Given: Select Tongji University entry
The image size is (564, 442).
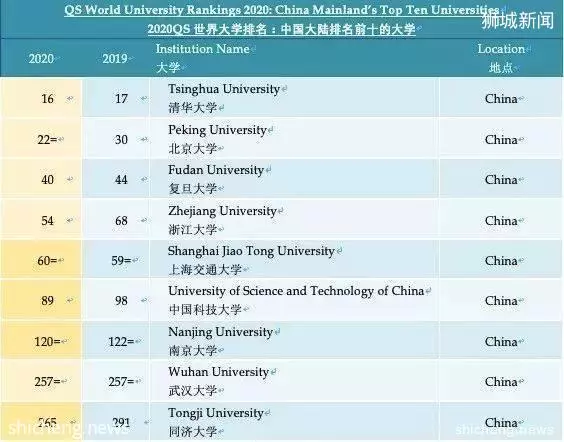Looking at the screenshot, I should point(216,413).
